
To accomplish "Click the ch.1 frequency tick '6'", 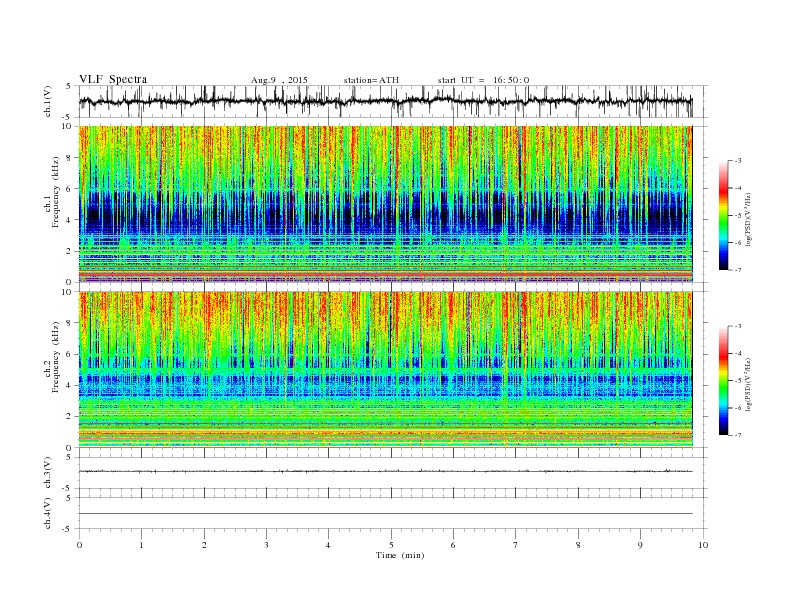I will pos(69,189).
